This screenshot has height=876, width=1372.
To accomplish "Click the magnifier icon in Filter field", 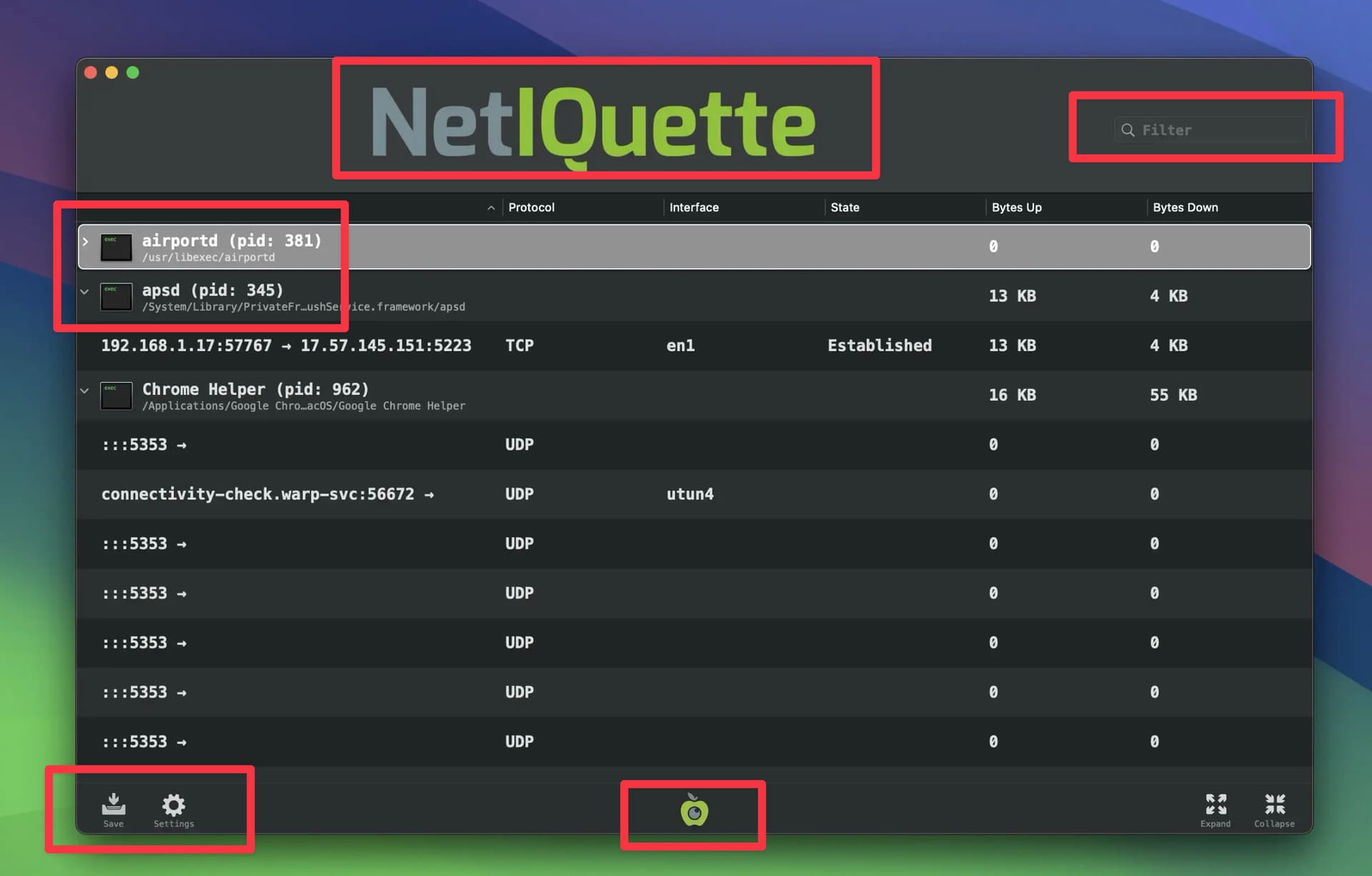I will pos(1128,130).
